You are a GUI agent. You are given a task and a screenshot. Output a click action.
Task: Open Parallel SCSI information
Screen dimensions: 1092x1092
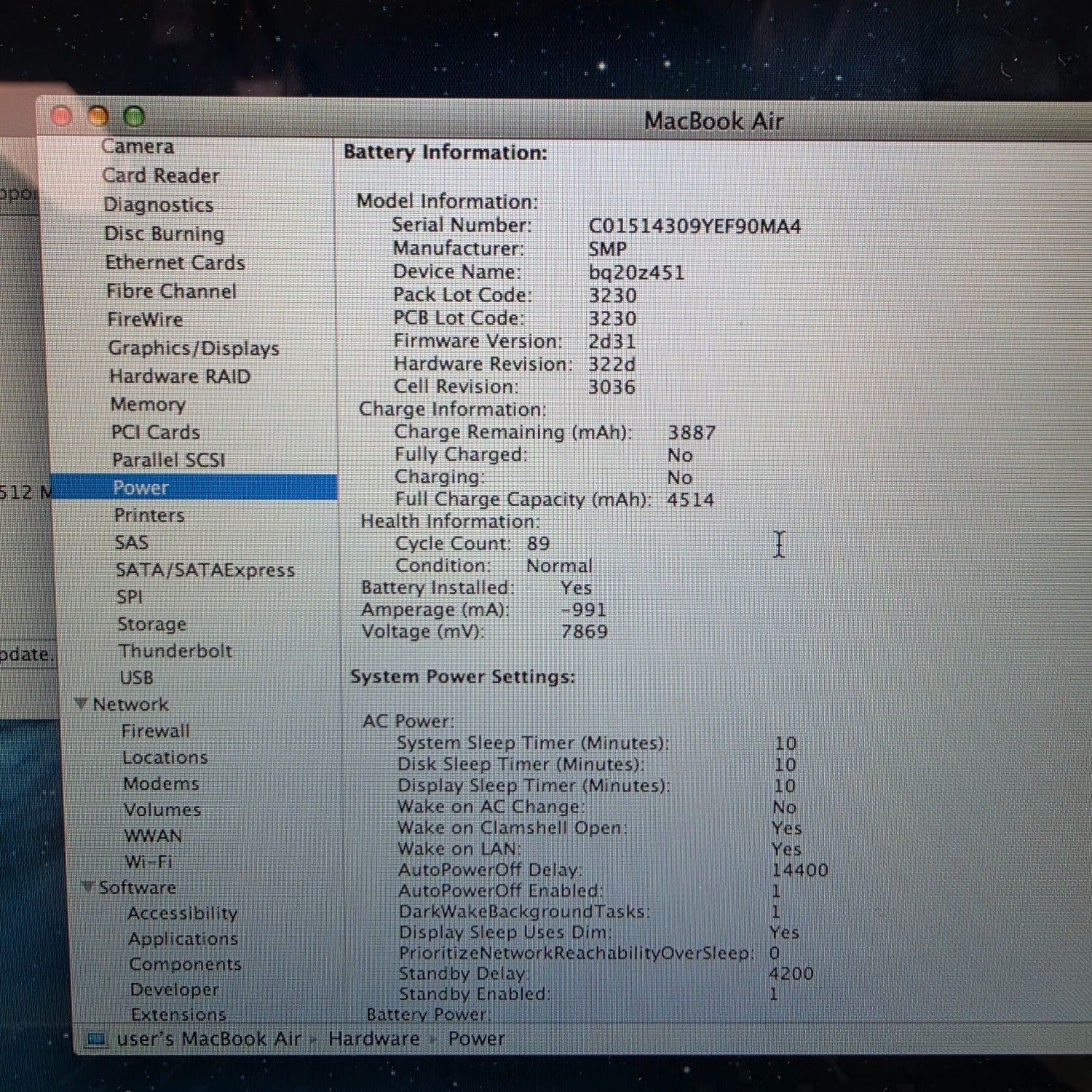coord(169,459)
